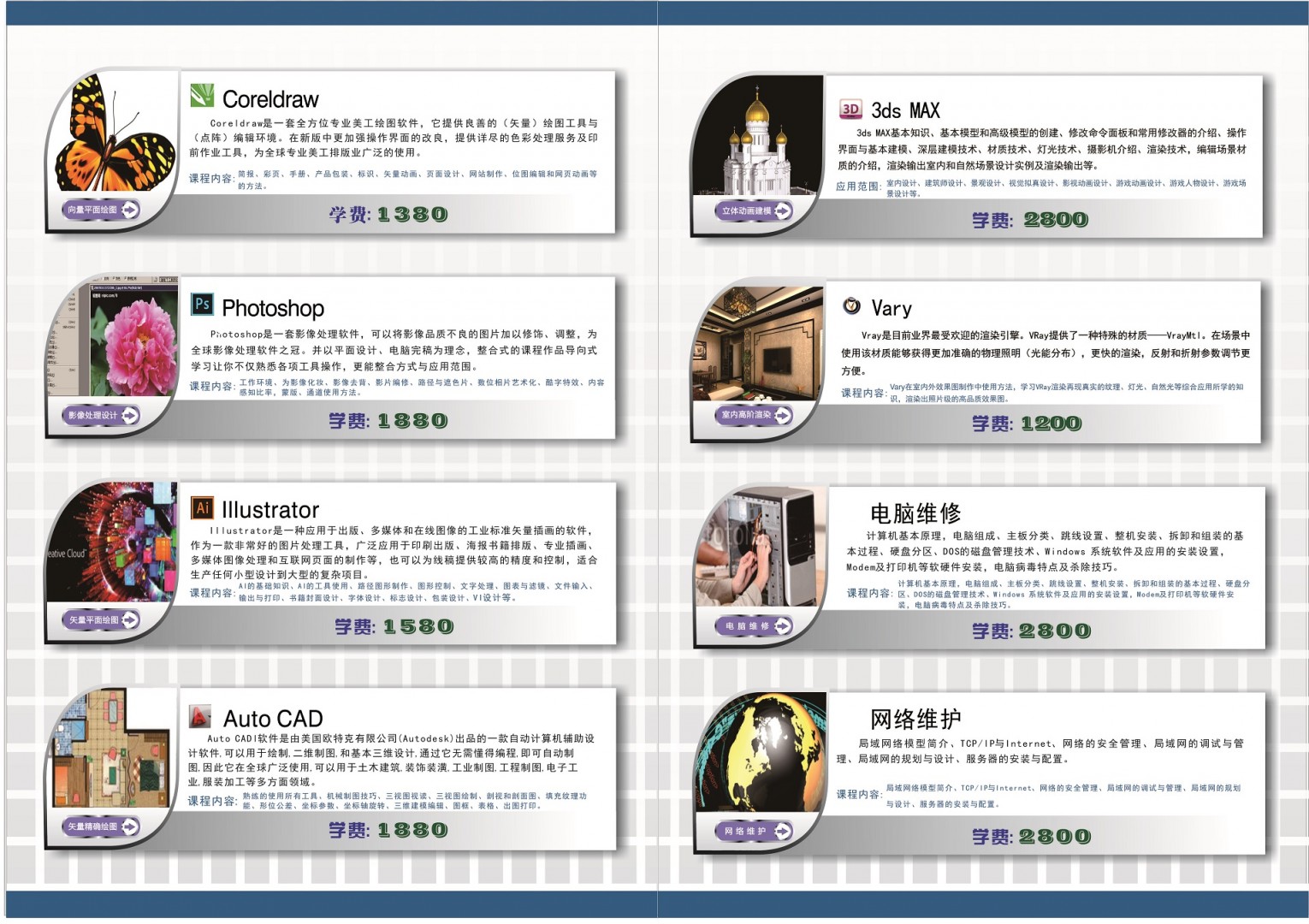This screenshot has height=924, width=1309.
Task: Click the 电脑维修 heading
Action: (x=915, y=513)
